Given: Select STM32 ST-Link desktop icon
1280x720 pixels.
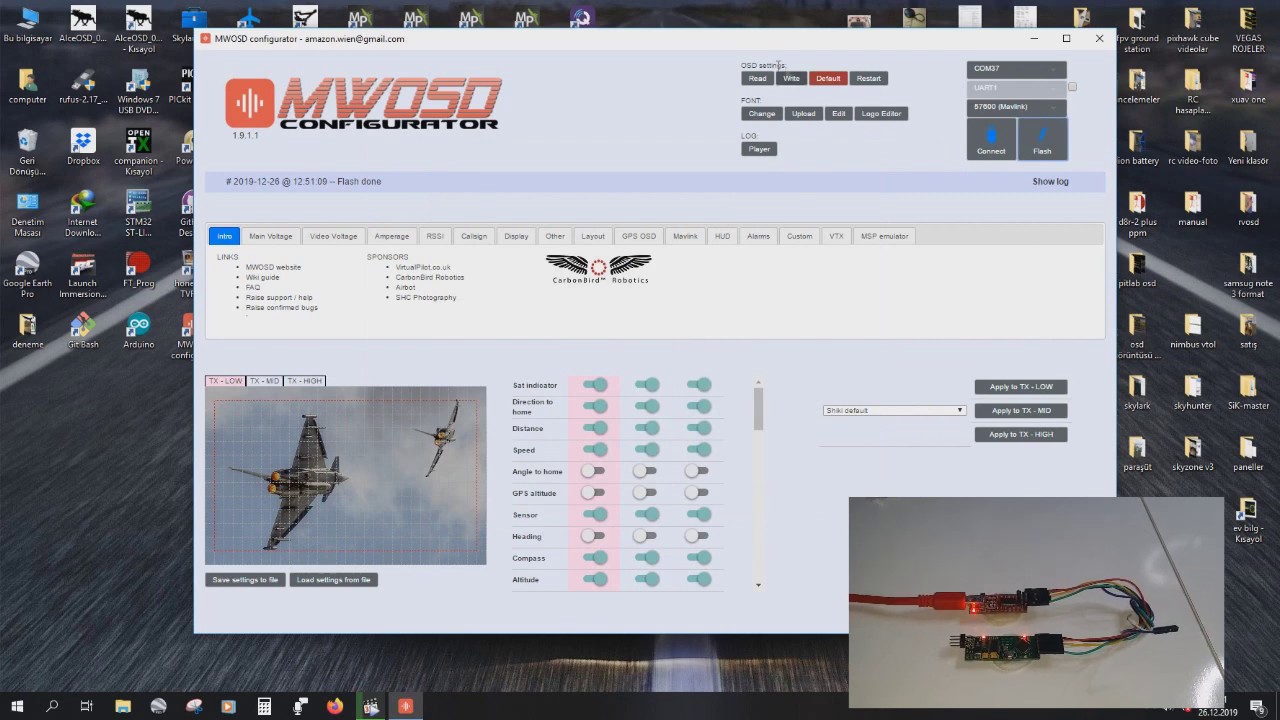Looking at the screenshot, I should [138, 213].
